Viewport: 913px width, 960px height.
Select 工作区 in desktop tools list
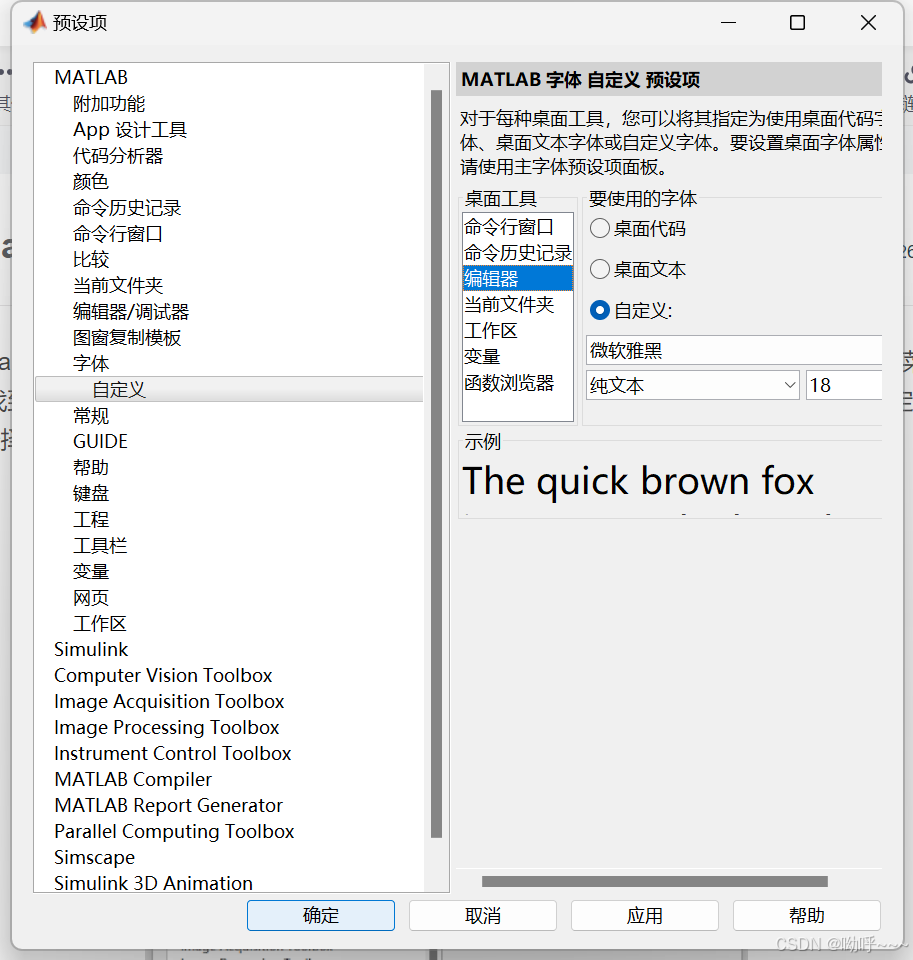coord(517,331)
